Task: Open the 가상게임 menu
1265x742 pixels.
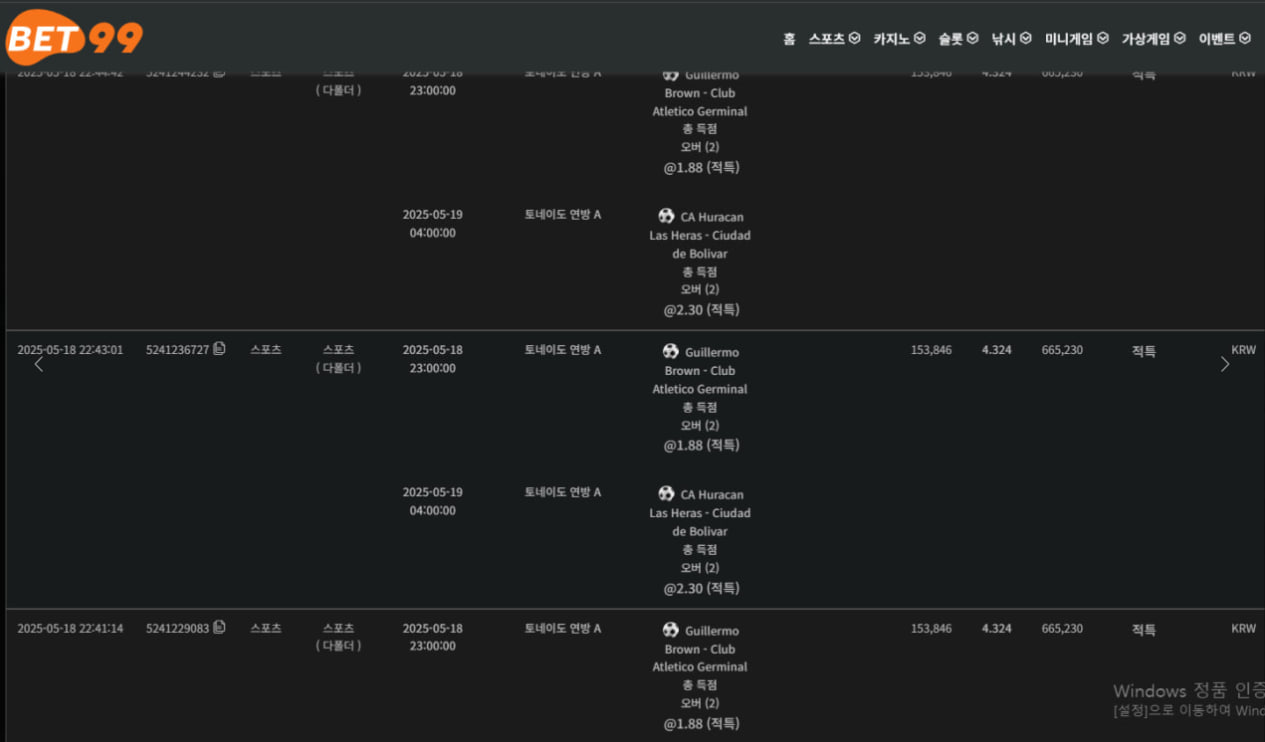Action: tap(1153, 39)
